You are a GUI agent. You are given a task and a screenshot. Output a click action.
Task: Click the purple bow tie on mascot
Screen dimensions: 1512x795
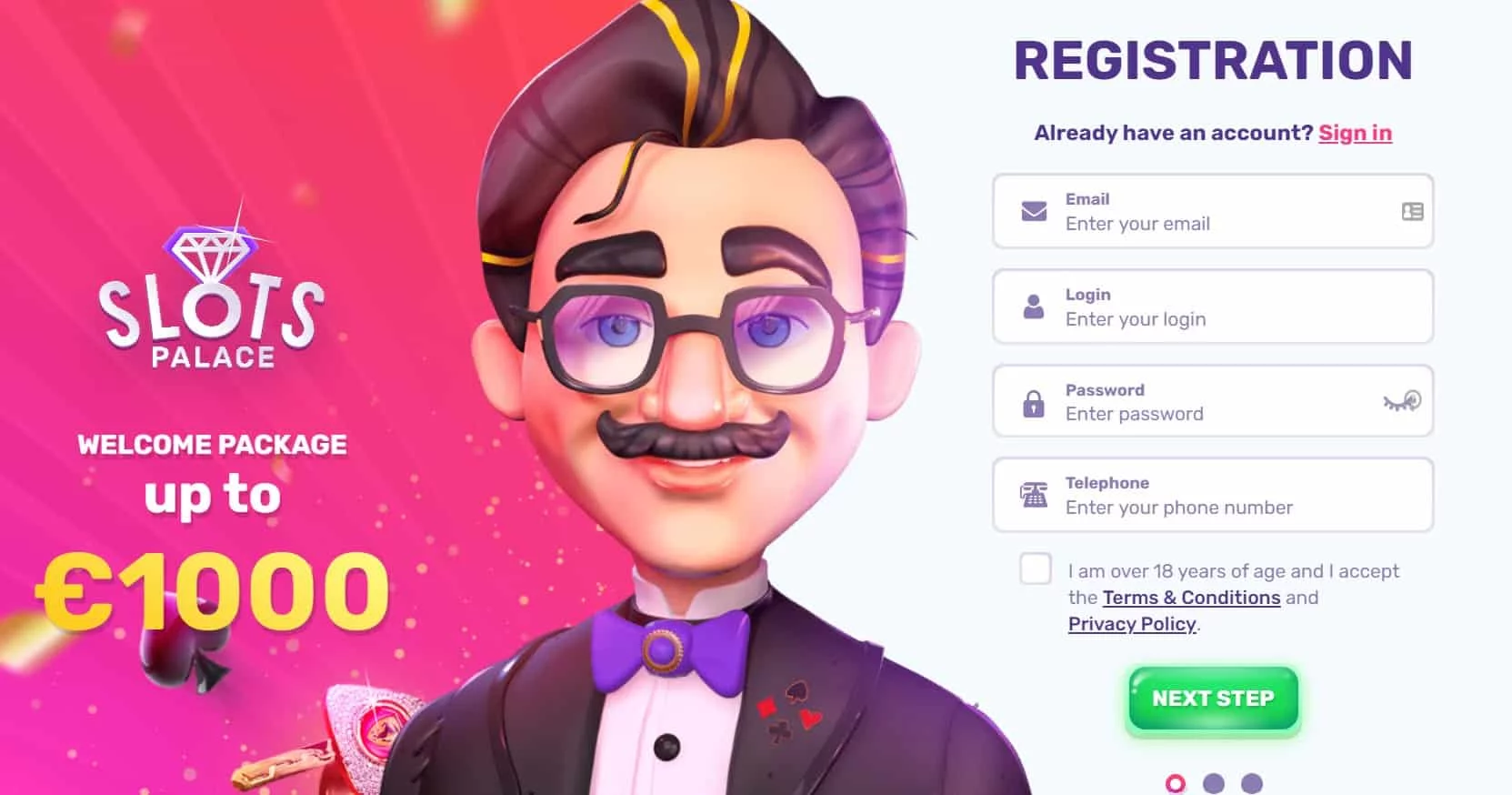pos(663,650)
